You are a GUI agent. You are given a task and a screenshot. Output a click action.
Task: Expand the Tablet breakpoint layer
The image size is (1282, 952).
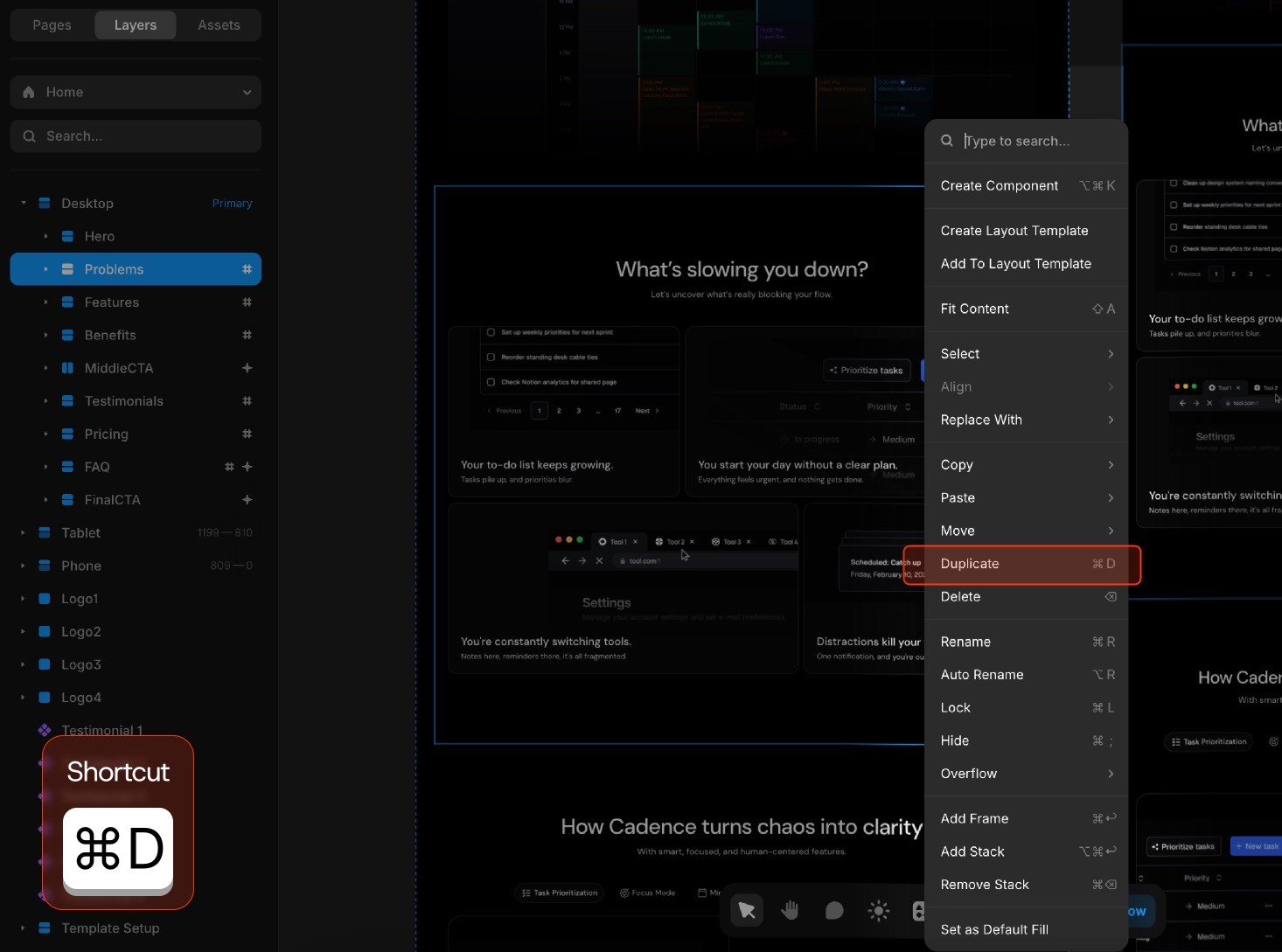23,532
